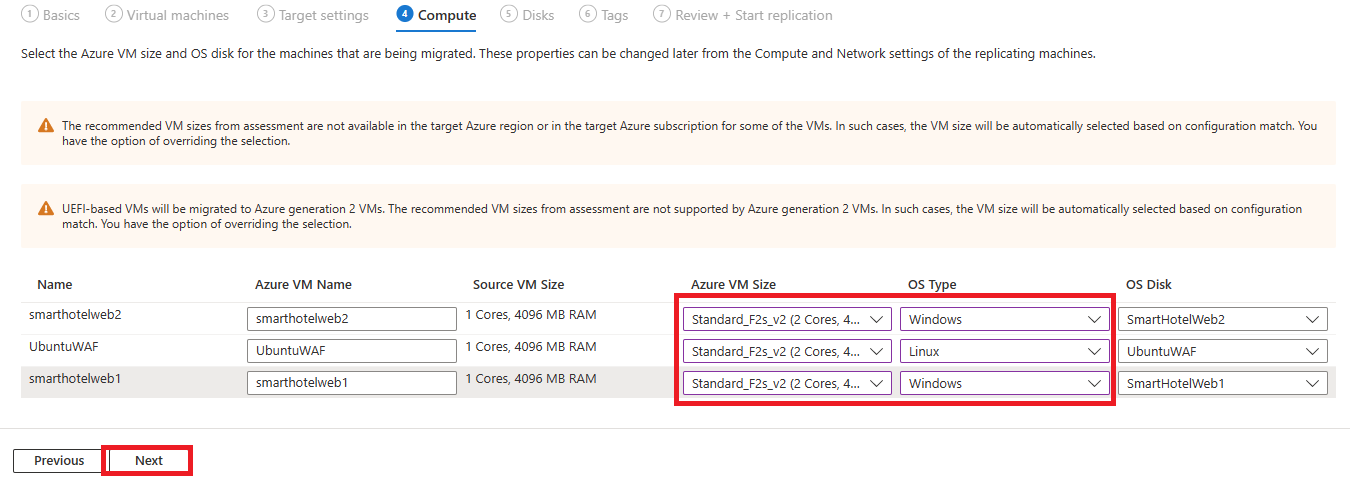Viewport: 1350px width, 481px height.
Task: Switch to the Virtual machines tab
Action: [167, 15]
